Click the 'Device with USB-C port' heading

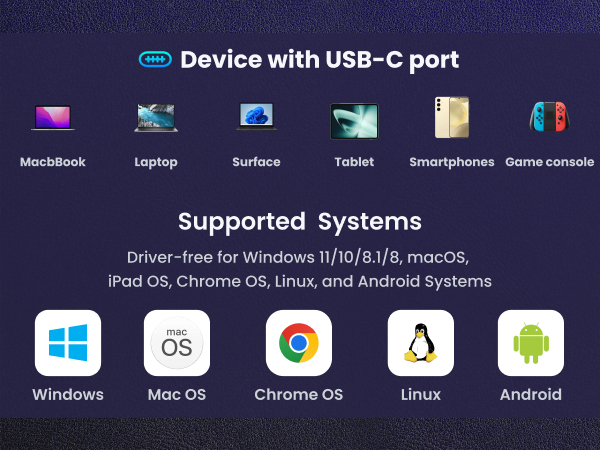click(x=320, y=60)
